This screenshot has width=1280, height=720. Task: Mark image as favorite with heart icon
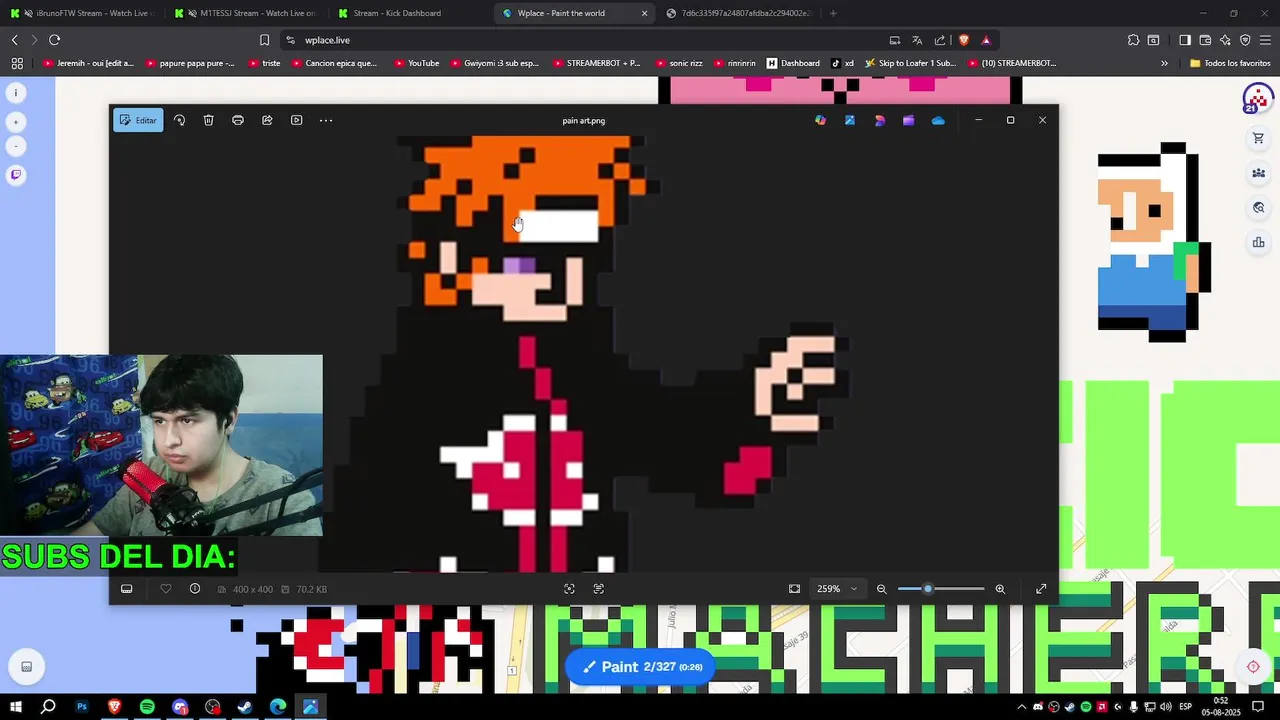[166, 589]
